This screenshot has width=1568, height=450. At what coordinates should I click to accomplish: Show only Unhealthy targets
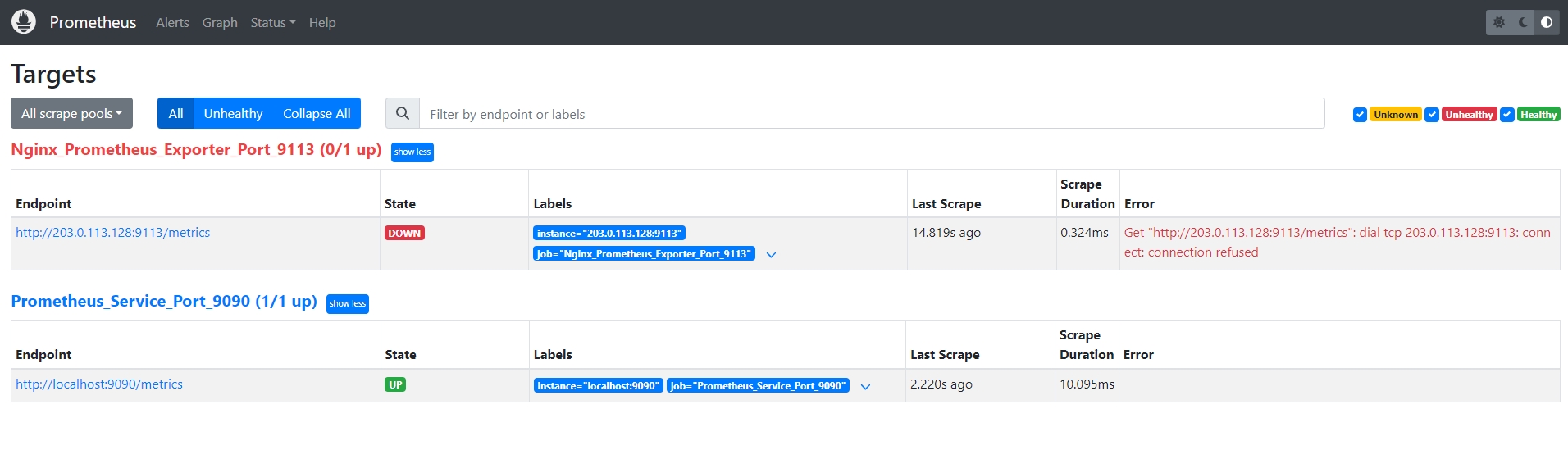(x=233, y=114)
